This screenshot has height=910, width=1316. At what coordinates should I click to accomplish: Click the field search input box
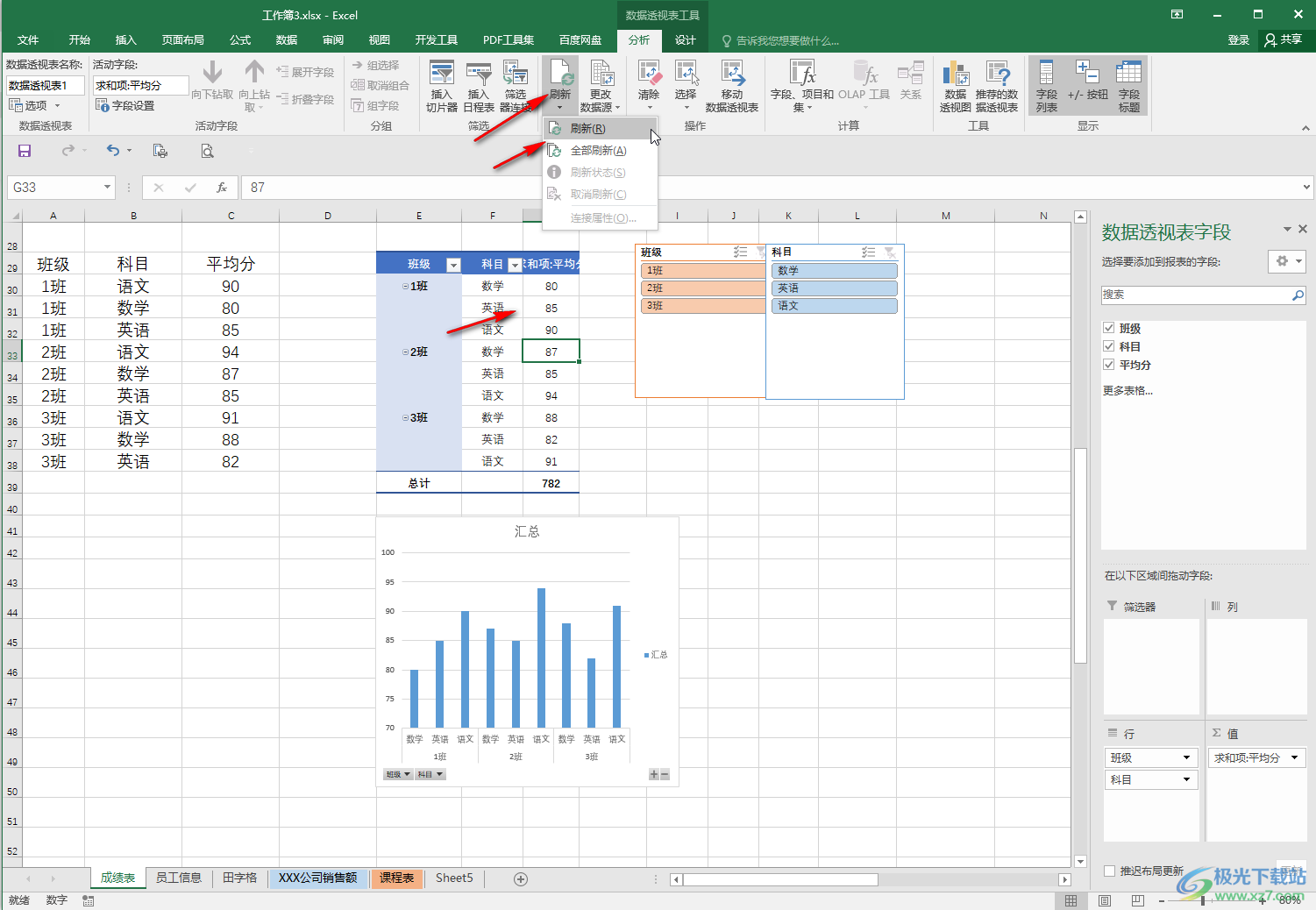click(1203, 295)
